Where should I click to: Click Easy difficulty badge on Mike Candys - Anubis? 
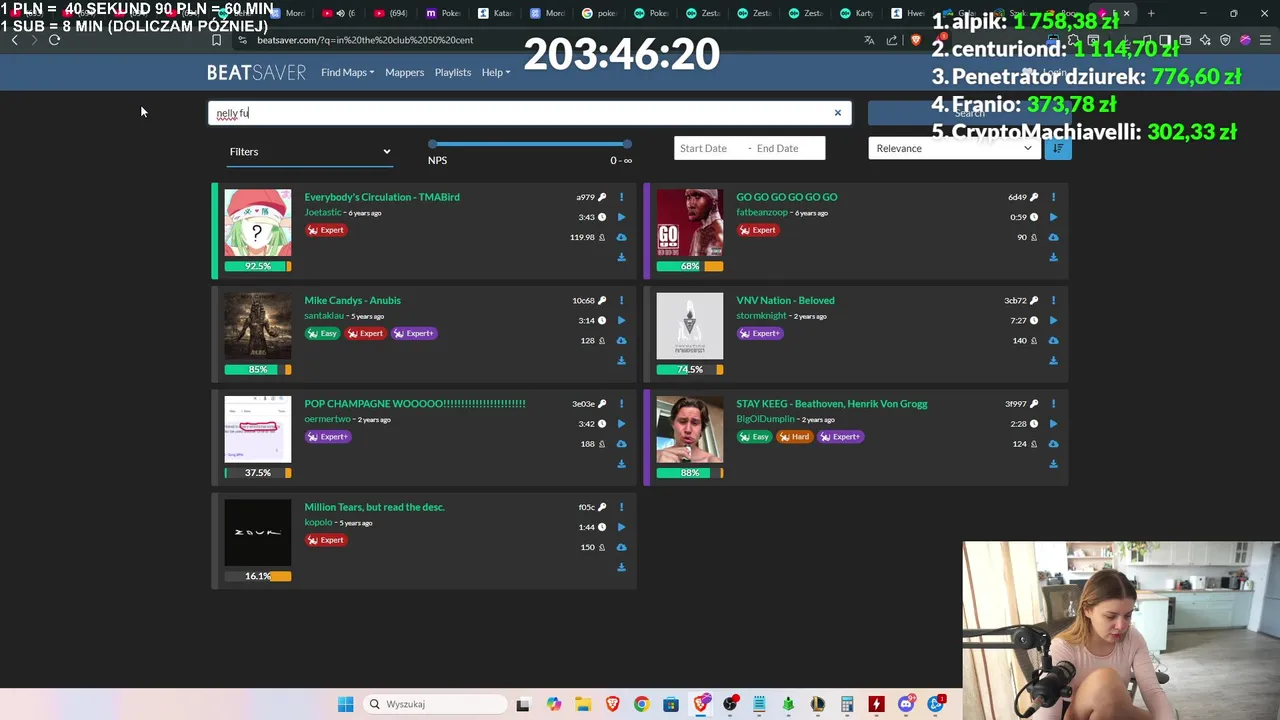[x=323, y=334]
